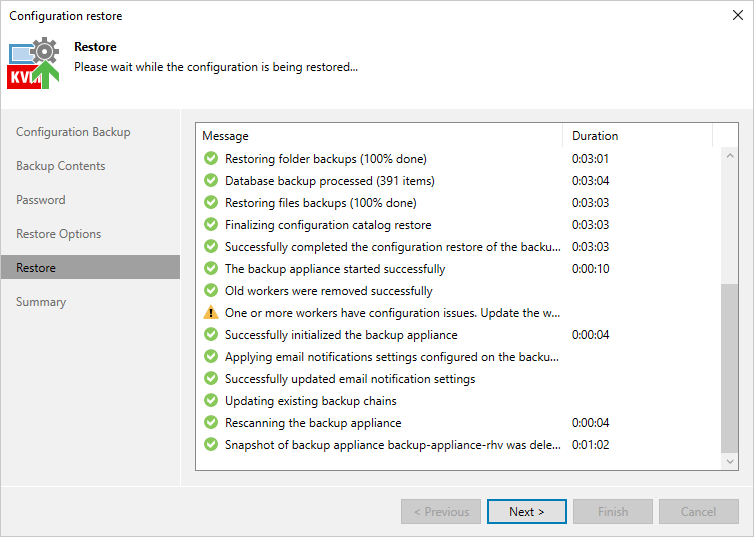754x537 pixels.
Task: Select the Password wizard step
Action: tap(41, 200)
